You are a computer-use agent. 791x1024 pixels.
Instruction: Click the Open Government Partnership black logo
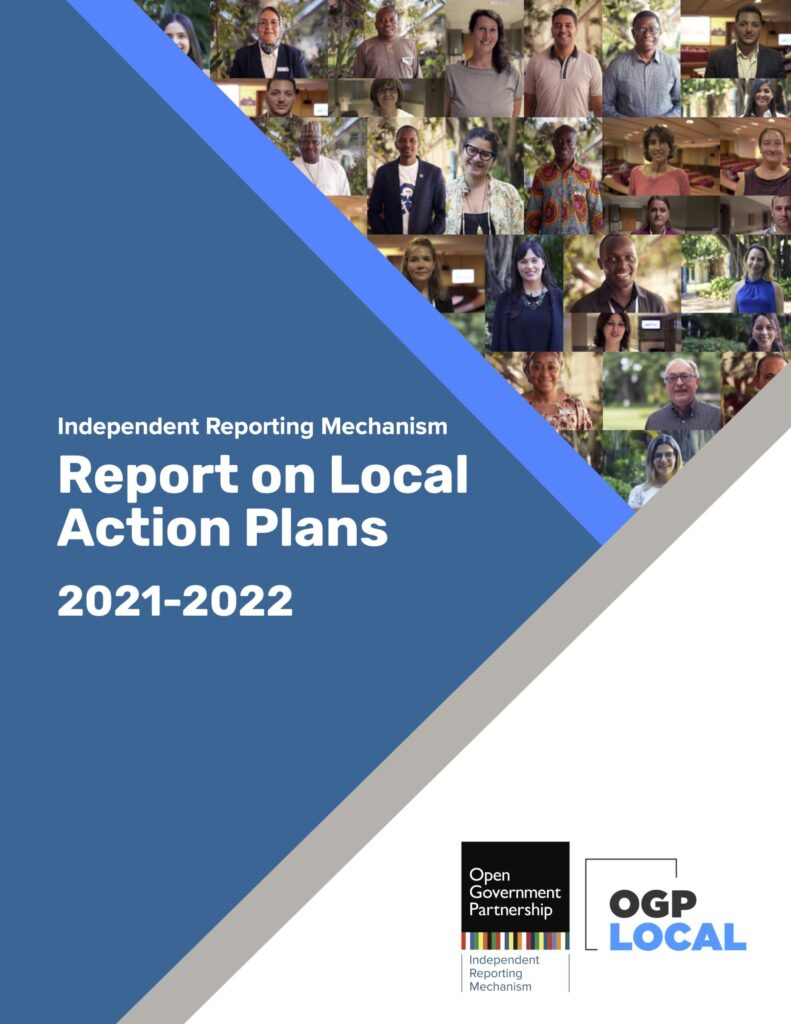click(x=515, y=887)
